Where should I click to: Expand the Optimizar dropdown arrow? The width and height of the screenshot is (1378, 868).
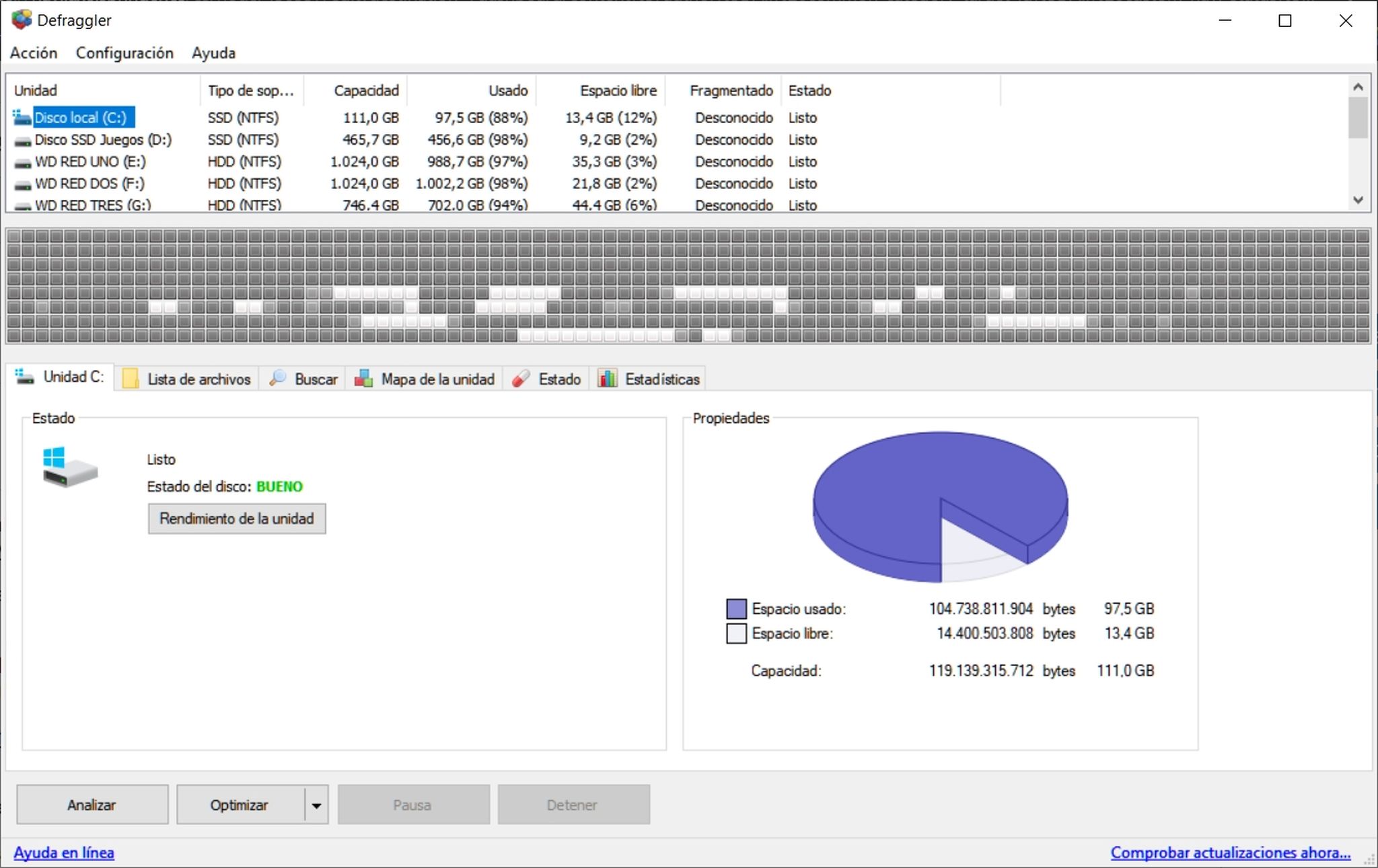[x=316, y=805]
